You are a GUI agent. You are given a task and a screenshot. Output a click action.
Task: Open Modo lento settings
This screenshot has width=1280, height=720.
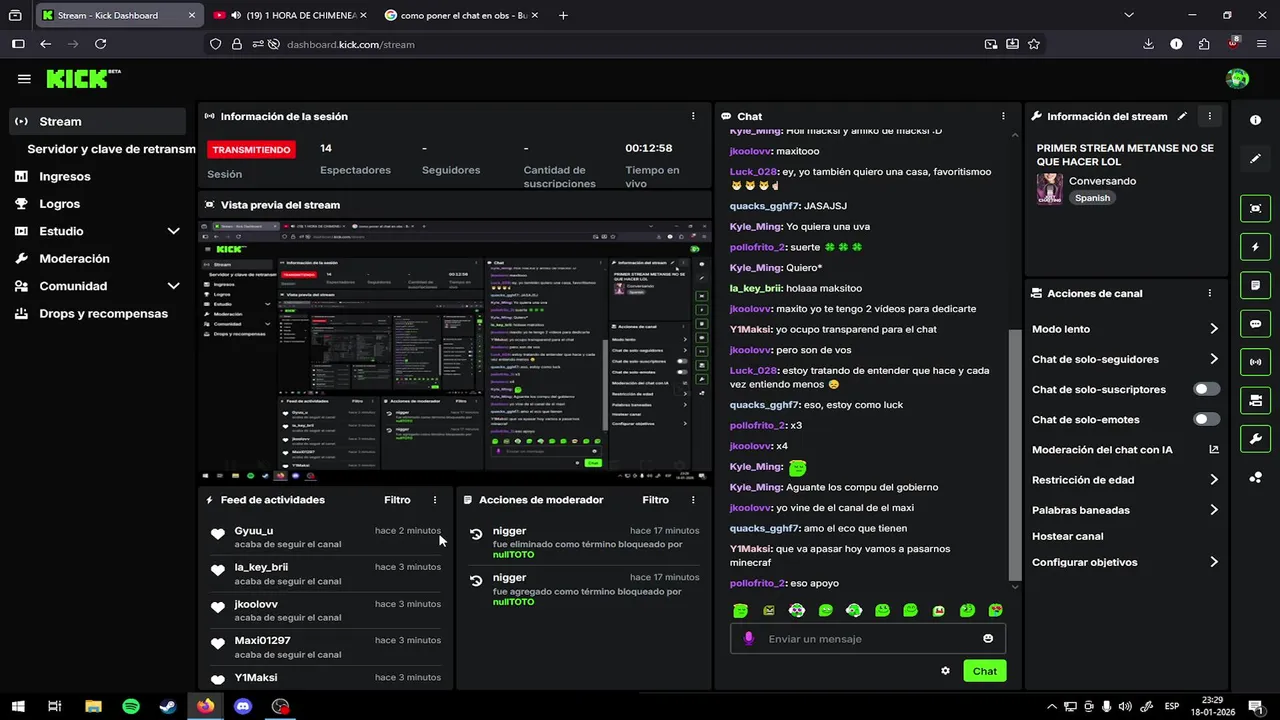click(1125, 329)
